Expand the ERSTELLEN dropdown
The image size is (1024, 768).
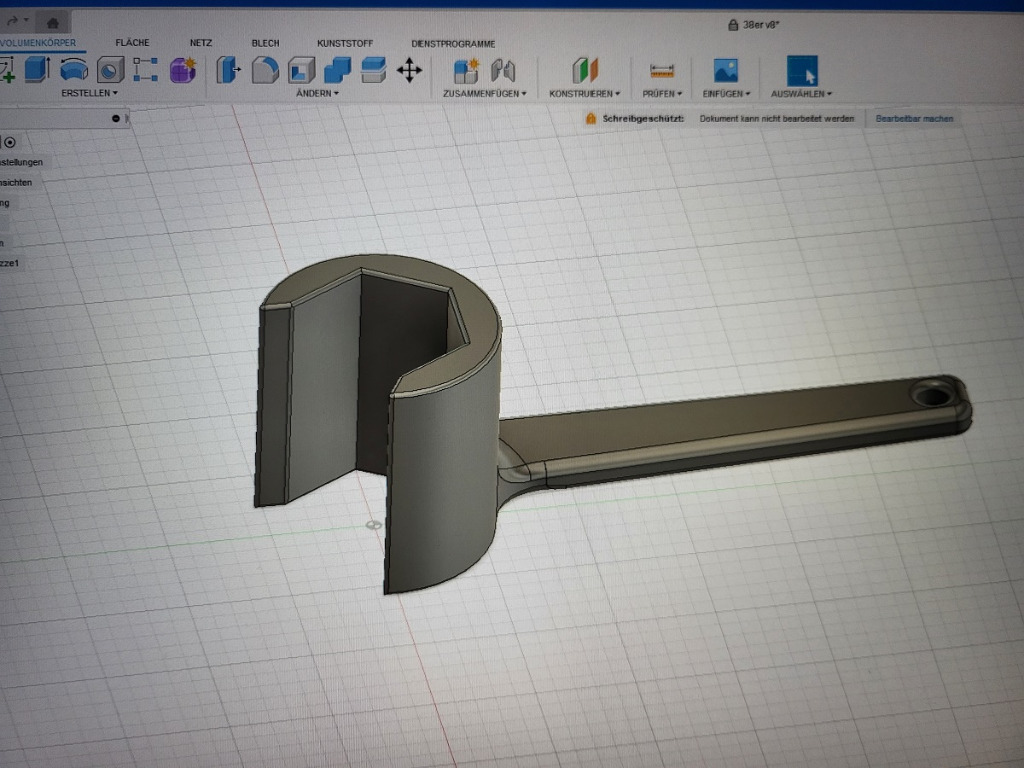click(89, 93)
